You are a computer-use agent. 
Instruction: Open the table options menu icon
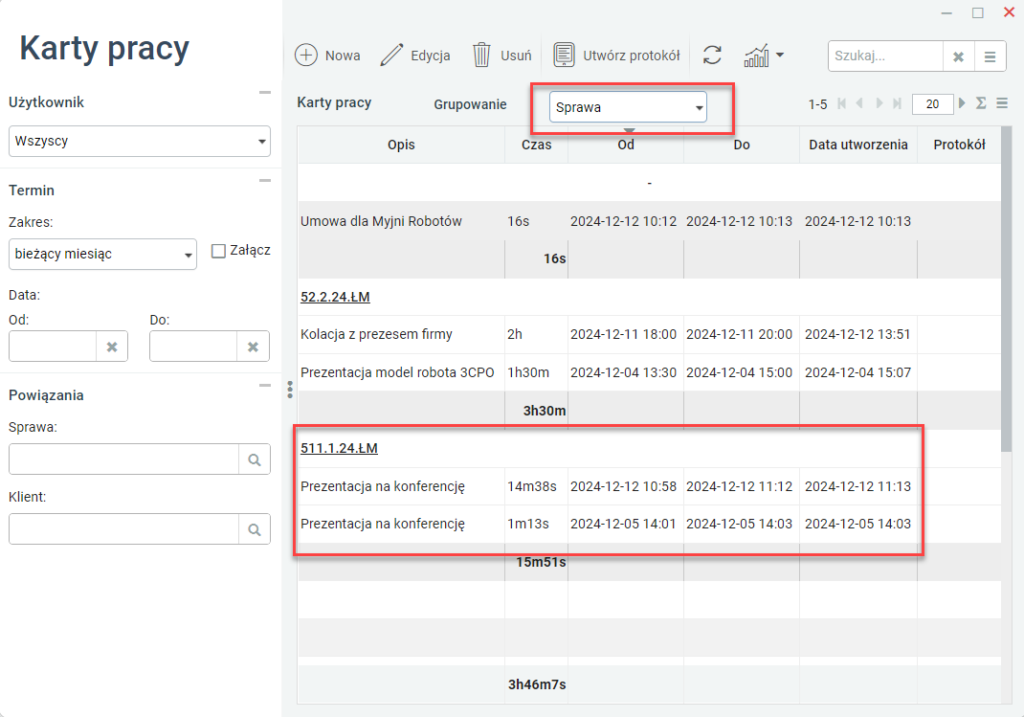[1002, 103]
